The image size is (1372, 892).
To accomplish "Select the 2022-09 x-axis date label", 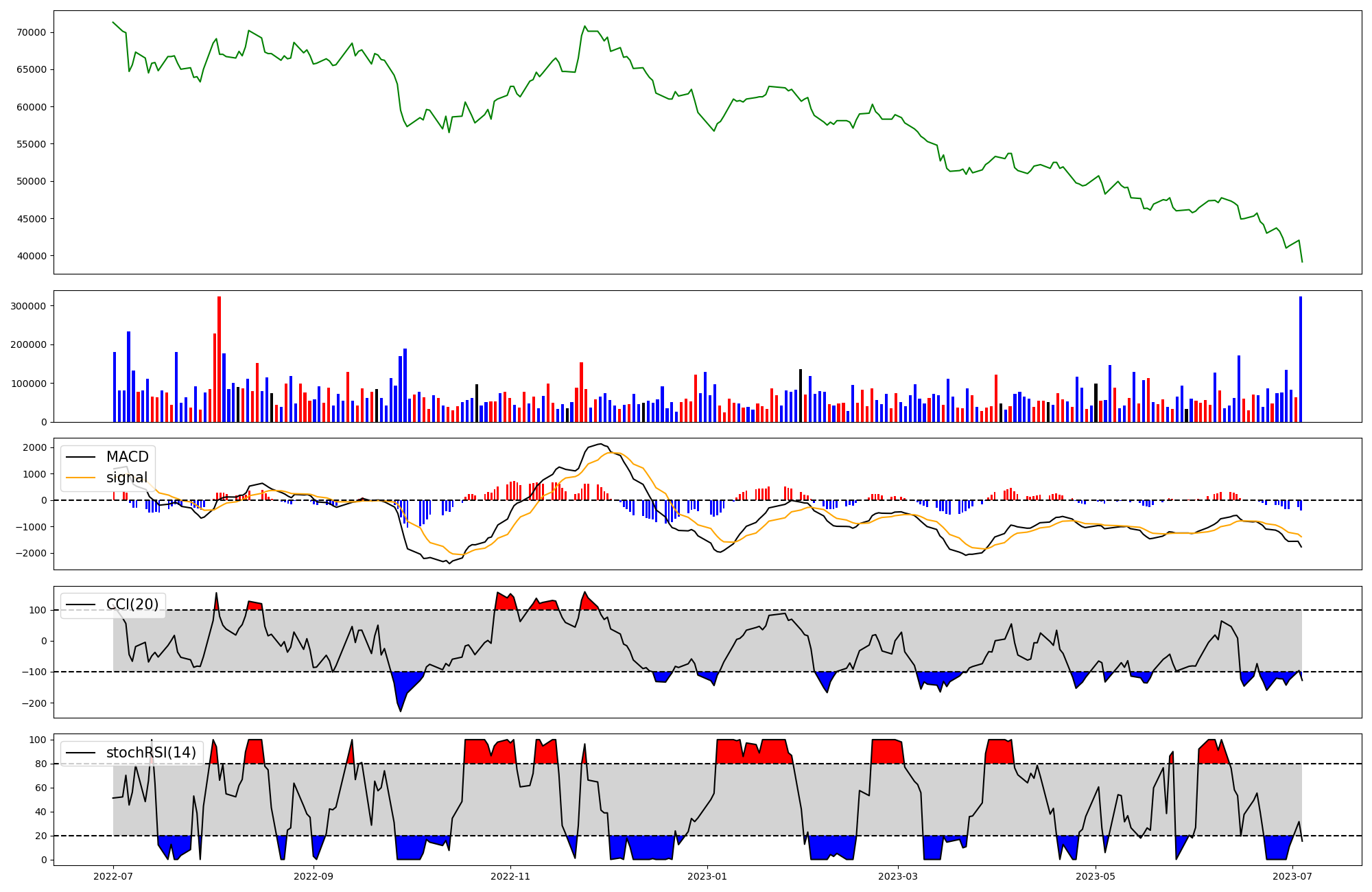I will pos(314,876).
